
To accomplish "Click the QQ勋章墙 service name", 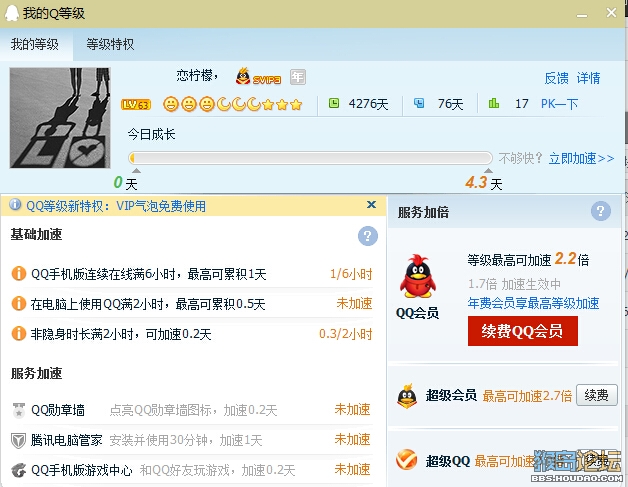I will [x=58, y=410].
